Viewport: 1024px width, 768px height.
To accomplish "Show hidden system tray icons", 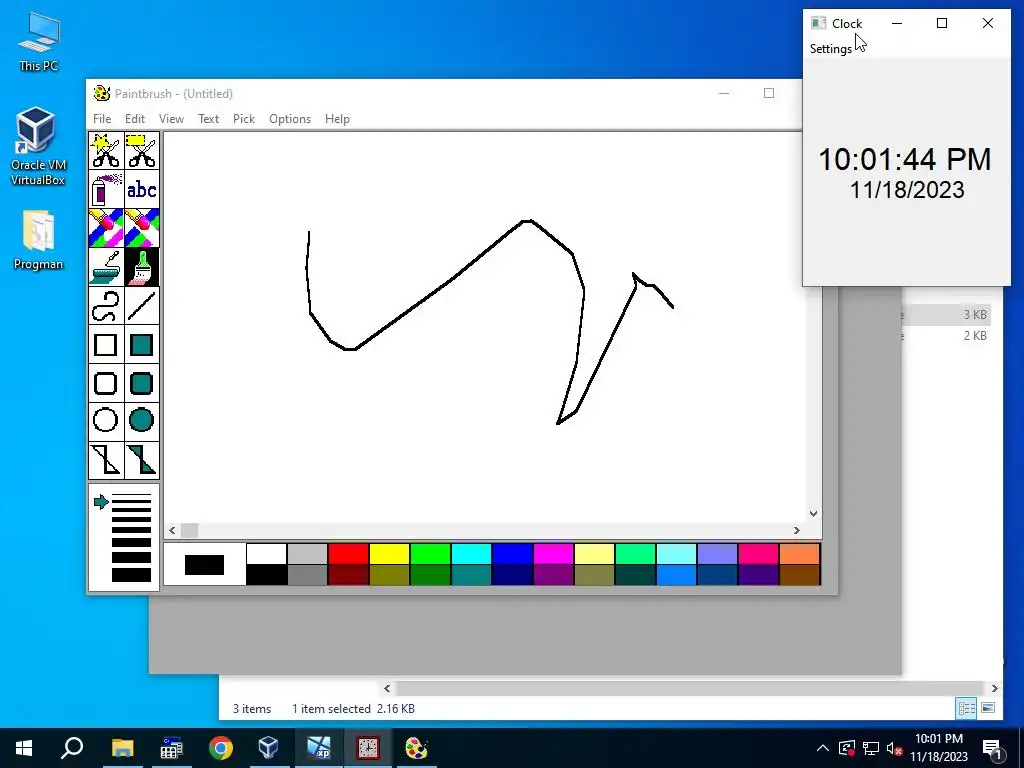I will pyautogui.click(x=823, y=748).
